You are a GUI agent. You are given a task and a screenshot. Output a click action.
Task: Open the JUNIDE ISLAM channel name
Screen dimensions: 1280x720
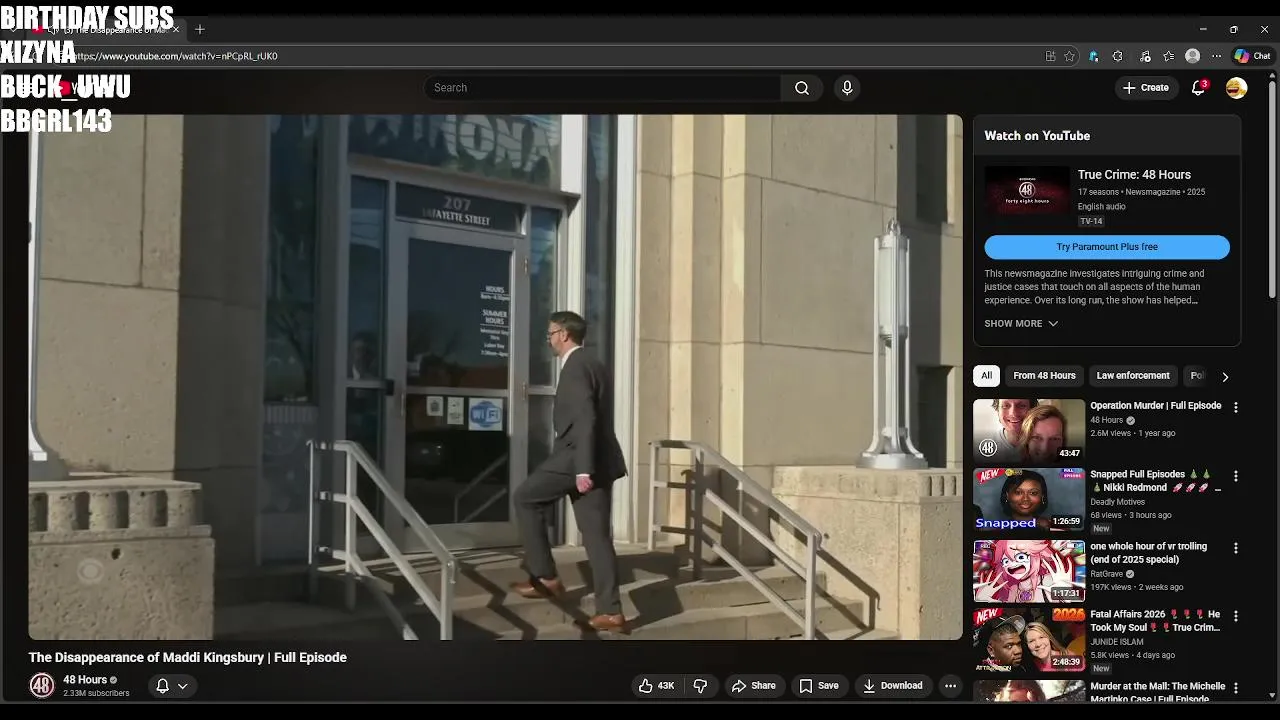(1117, 643)
